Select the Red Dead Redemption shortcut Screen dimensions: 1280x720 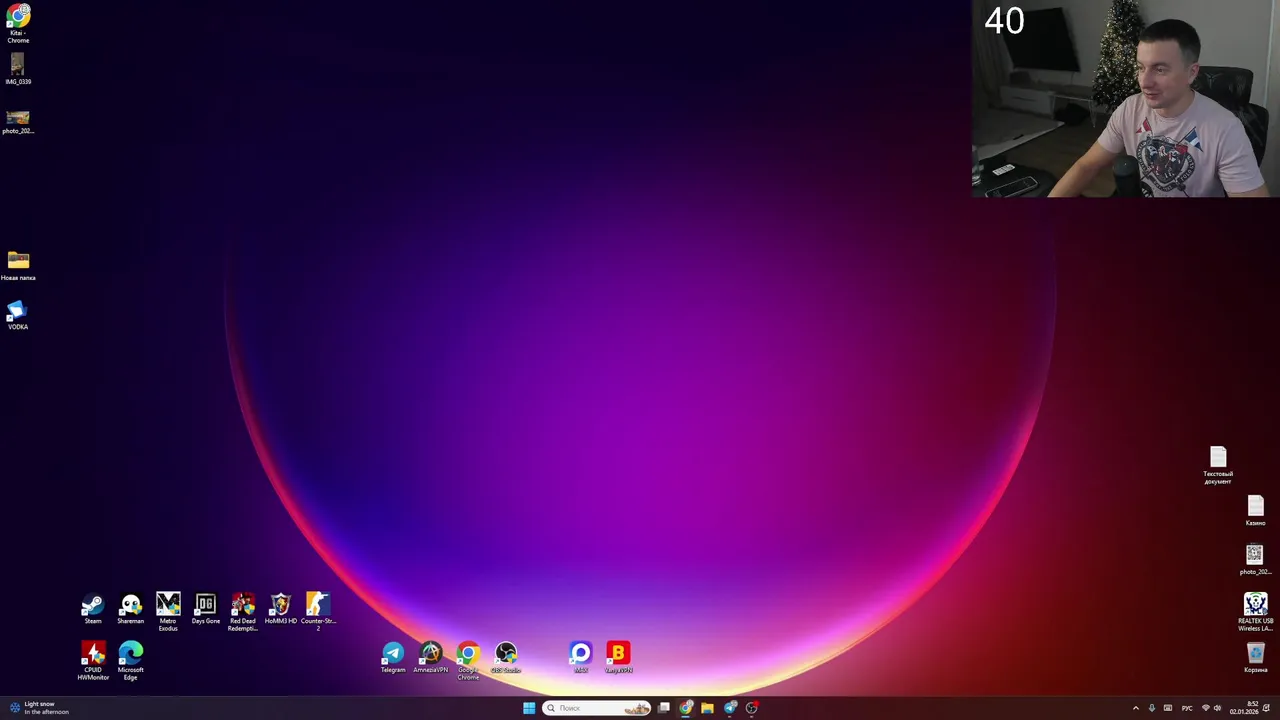click(243, 612)
